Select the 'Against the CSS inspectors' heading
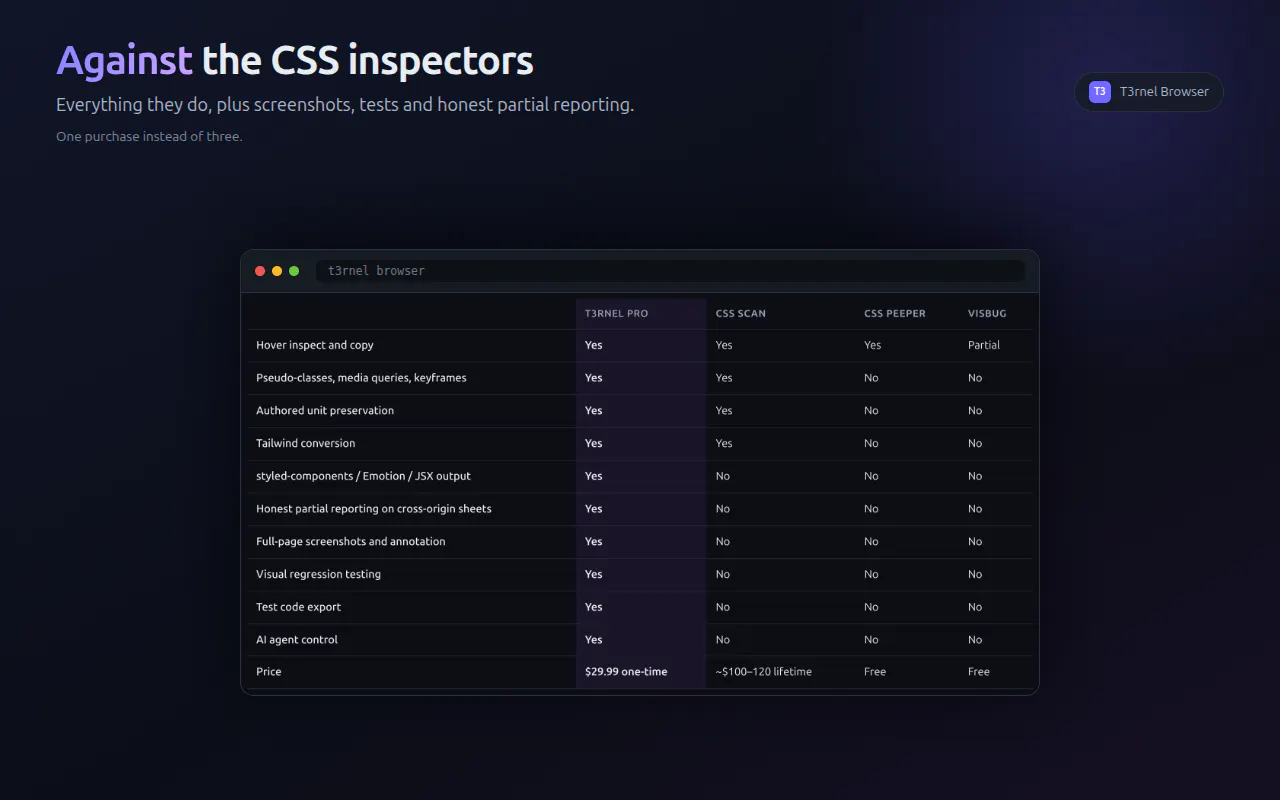Viewport: 1280px width, 800px height. coord(295,61)
